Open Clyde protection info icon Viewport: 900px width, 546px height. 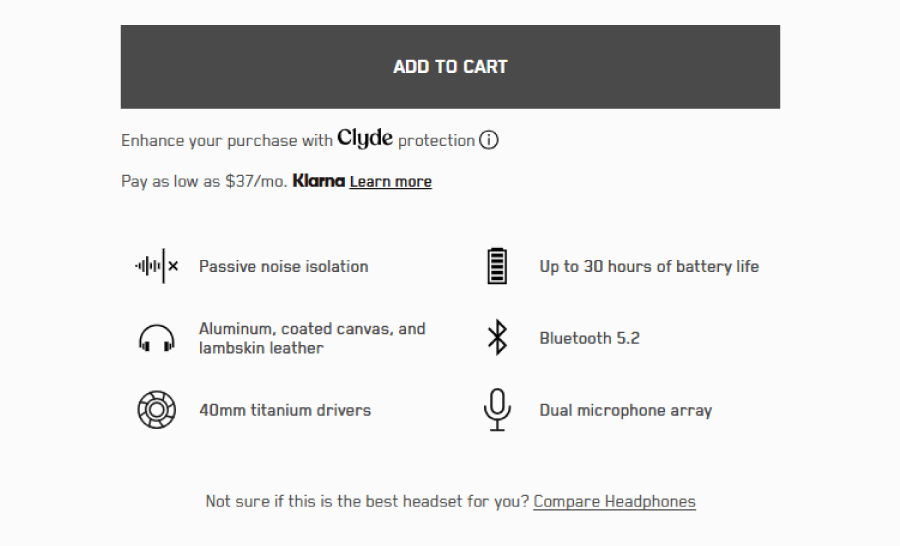[x=488, y=140]
